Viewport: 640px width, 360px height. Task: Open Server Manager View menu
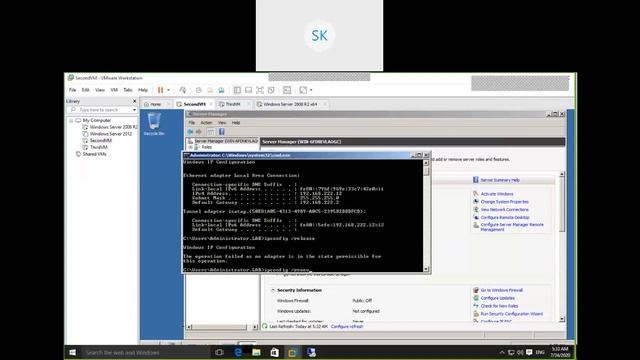[222, 123]
